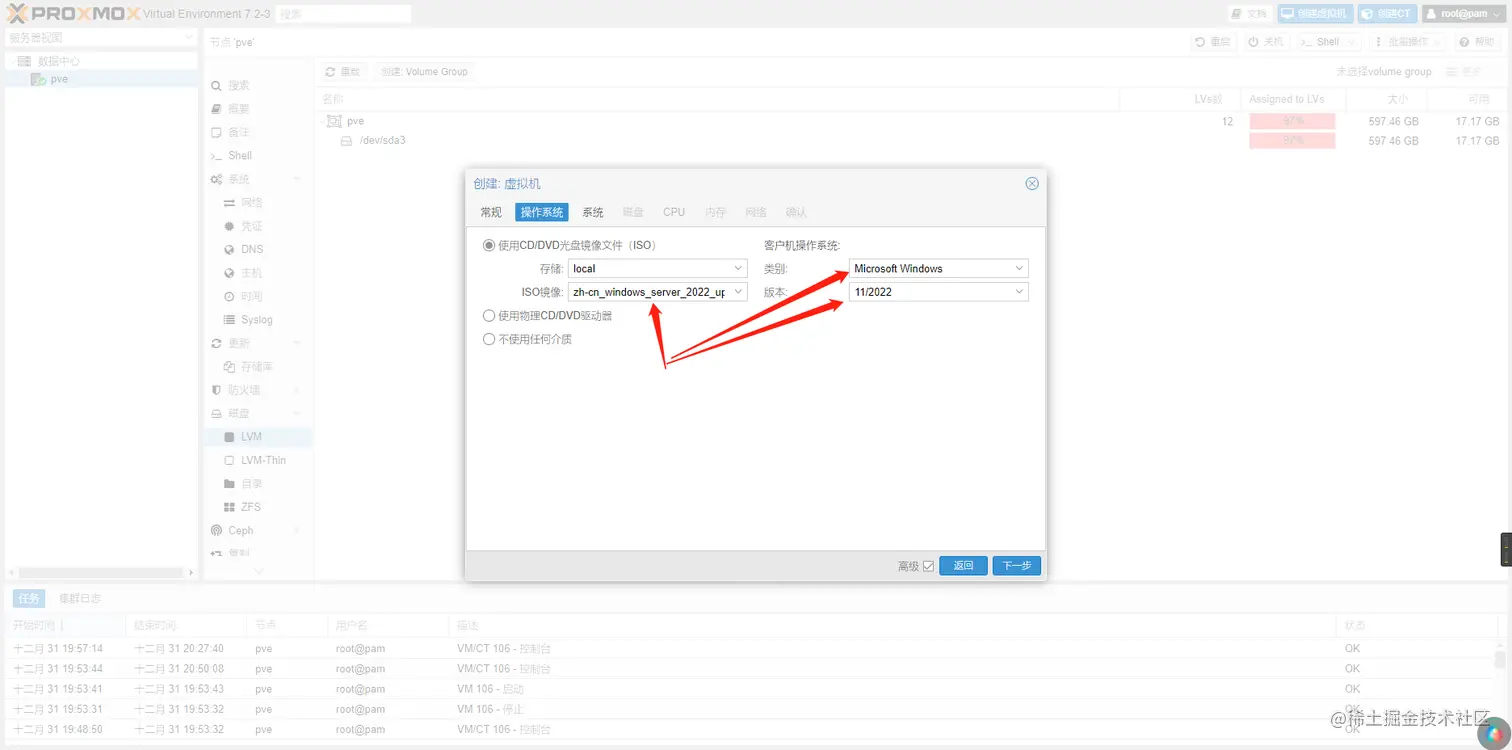Click 创建CT button in the header
This screenshot has width=1512, height=750.
1387,14
